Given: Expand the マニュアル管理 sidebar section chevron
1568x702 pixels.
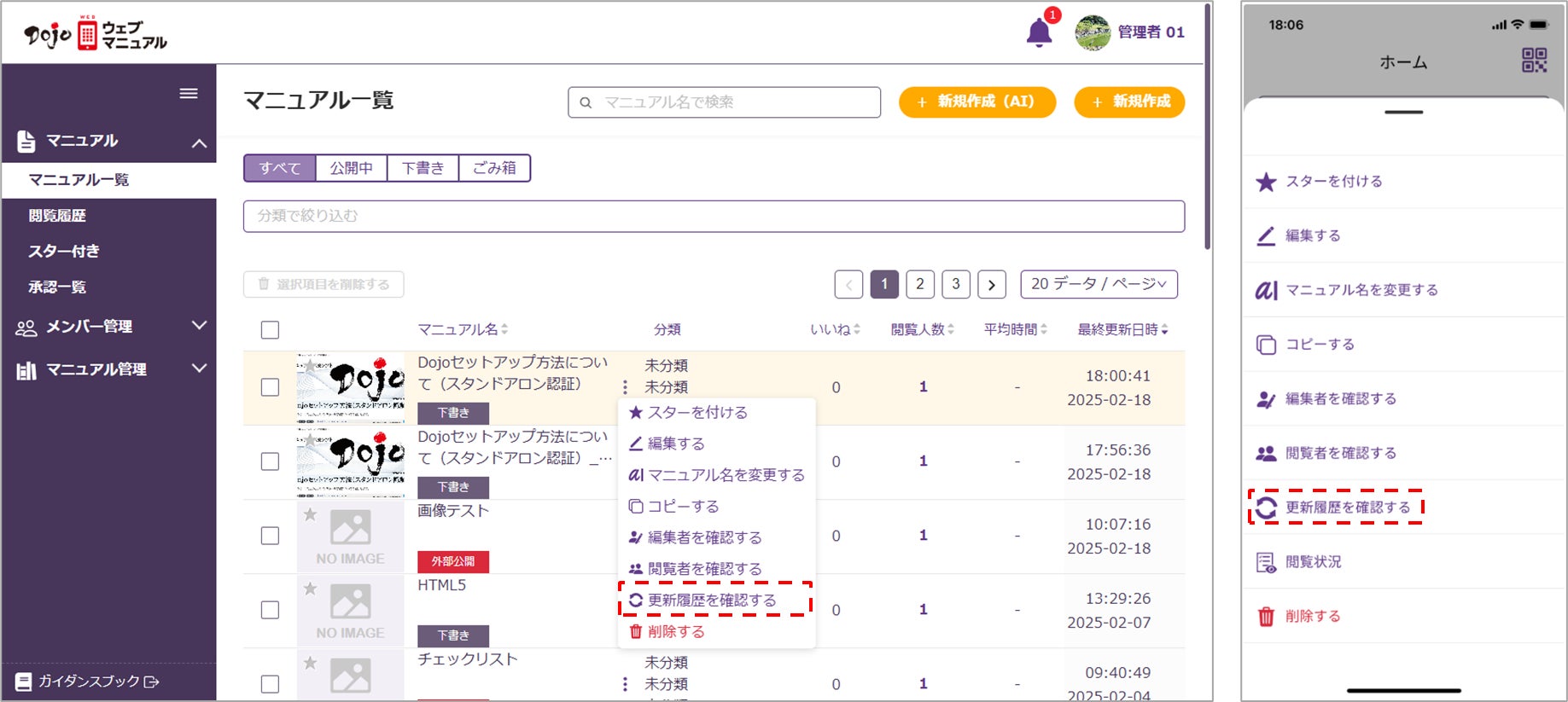Looking at the screenshot, I should pyautogui.click(x=199, y=368).
